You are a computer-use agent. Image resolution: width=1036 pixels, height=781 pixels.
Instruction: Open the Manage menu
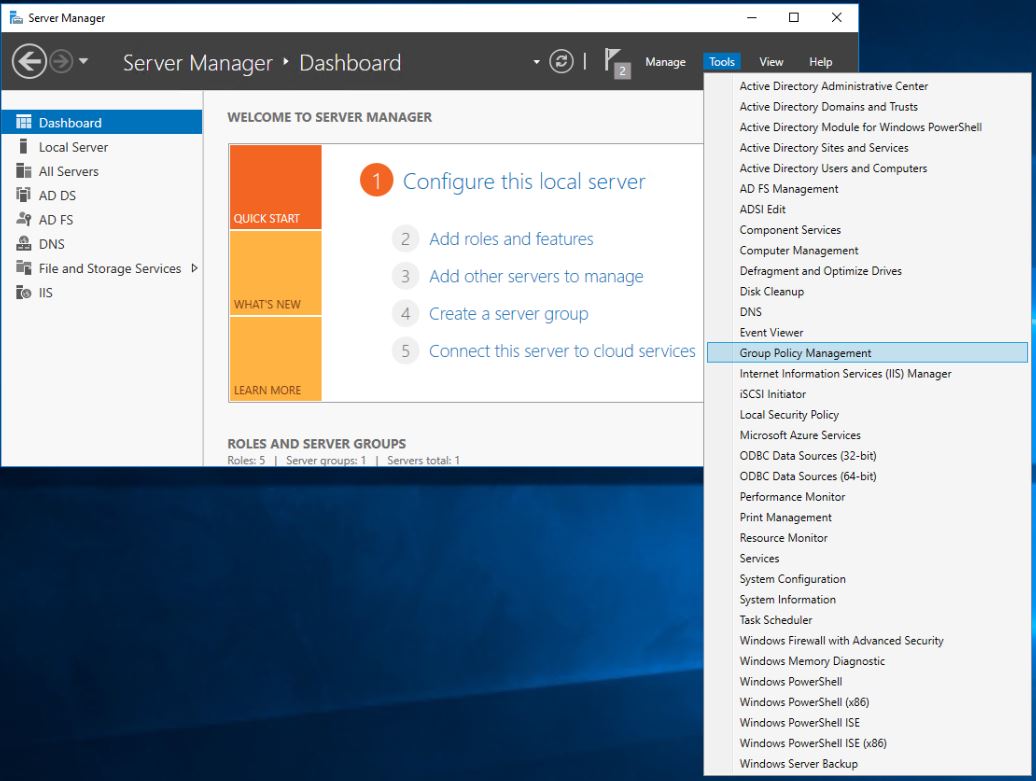(x=665, y=62)
